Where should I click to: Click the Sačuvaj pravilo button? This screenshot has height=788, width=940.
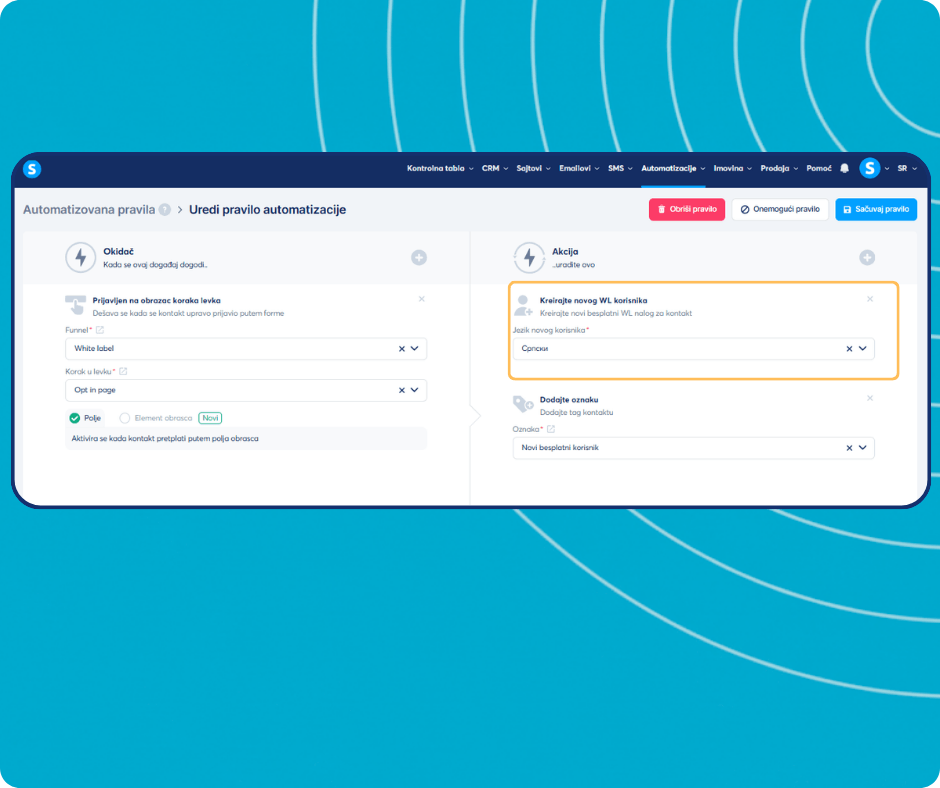[x=876, y=209]
